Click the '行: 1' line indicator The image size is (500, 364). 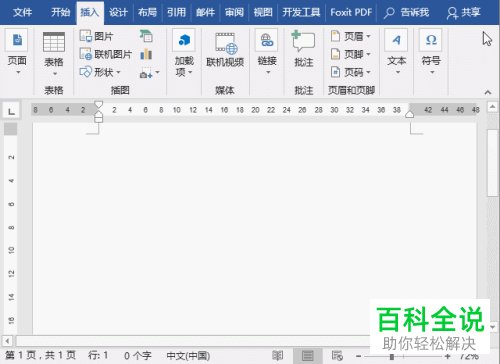98,355
